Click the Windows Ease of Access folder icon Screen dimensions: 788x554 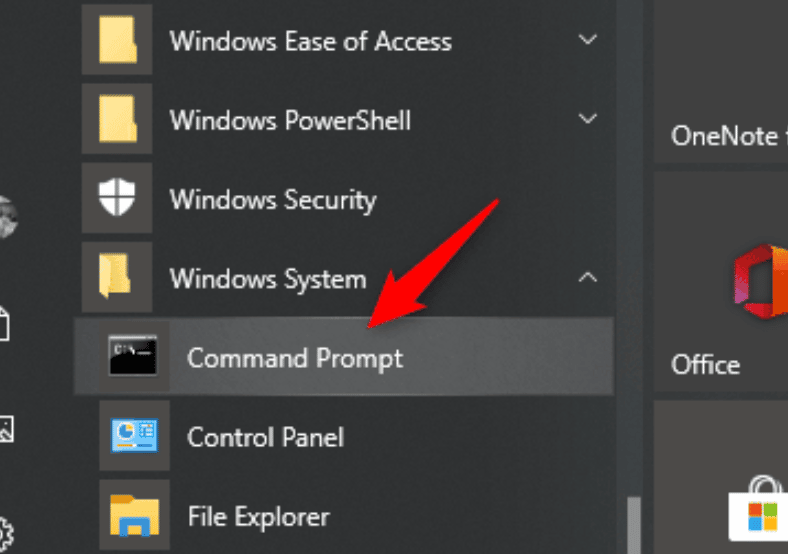[118, 40]
